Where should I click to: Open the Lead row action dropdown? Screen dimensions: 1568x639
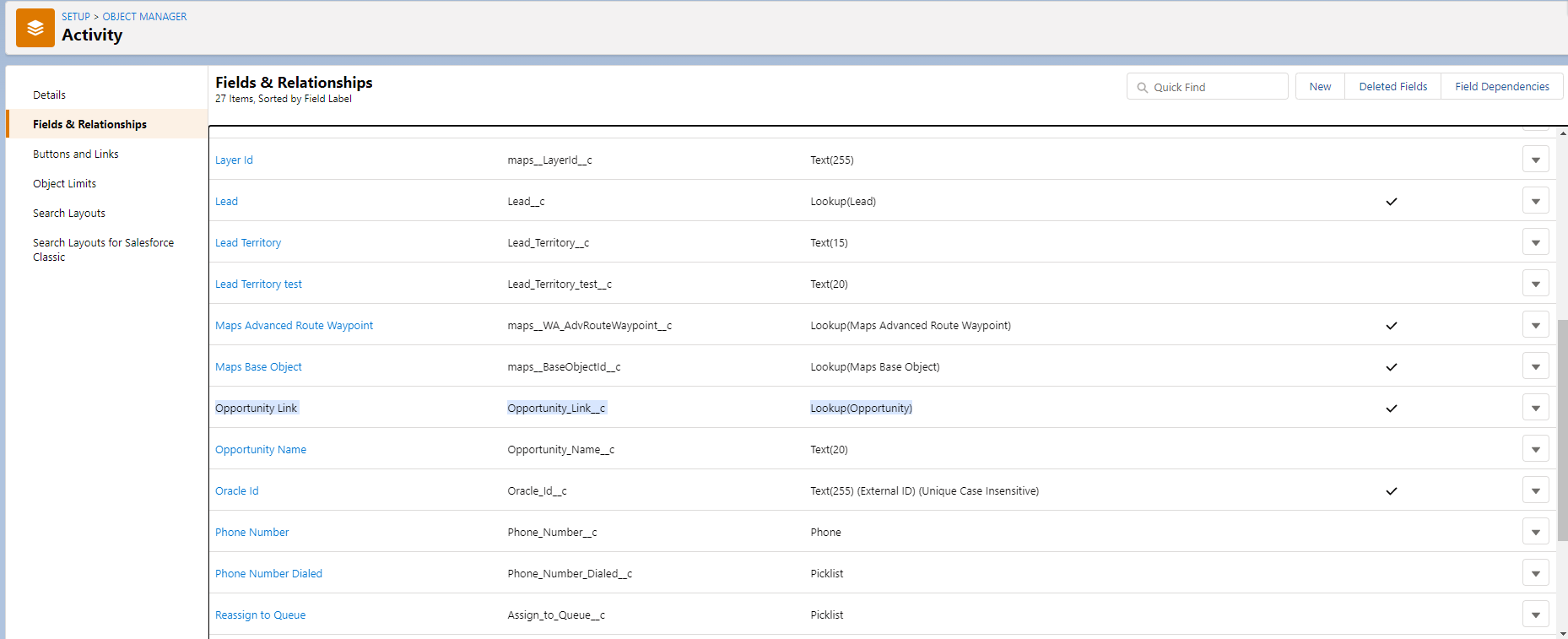pyautogui.click(x=1535, y=201)
